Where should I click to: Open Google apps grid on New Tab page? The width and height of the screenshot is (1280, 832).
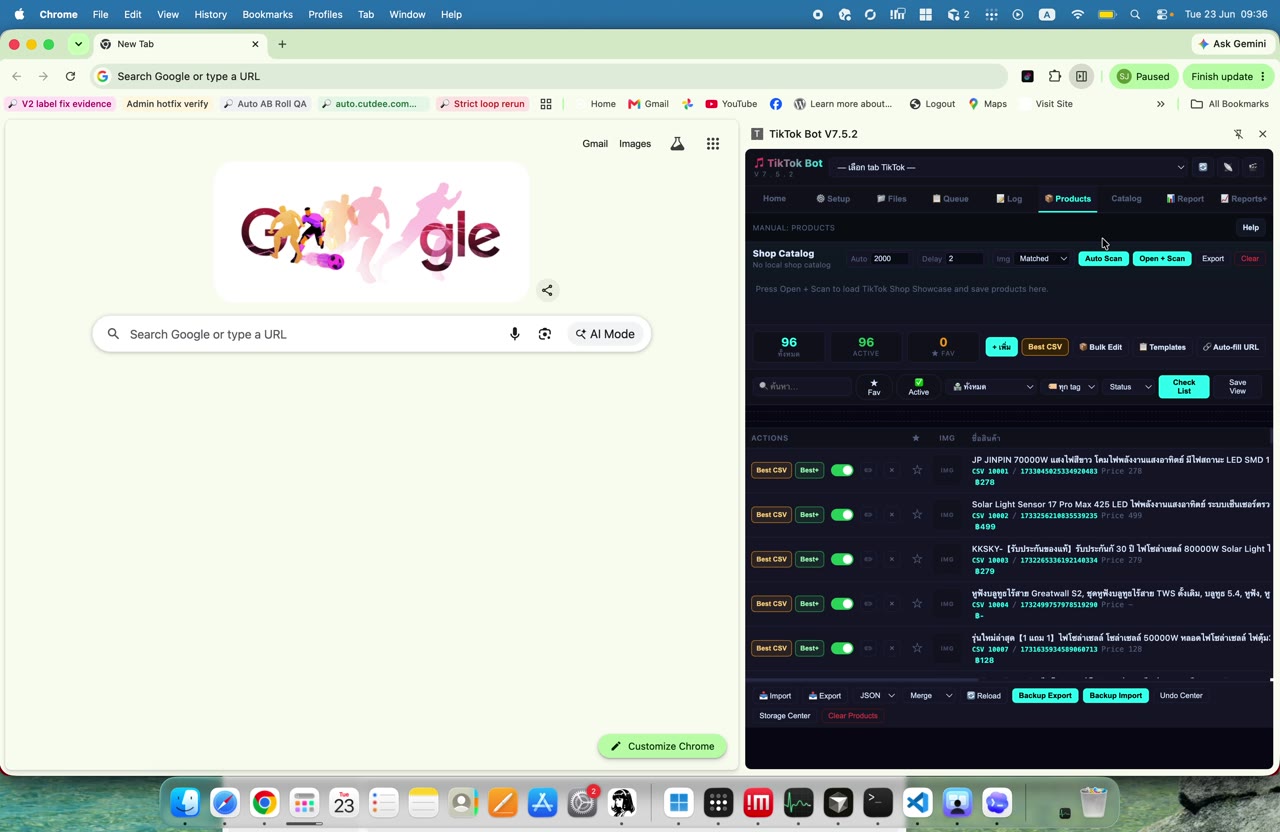click(713, 144)
